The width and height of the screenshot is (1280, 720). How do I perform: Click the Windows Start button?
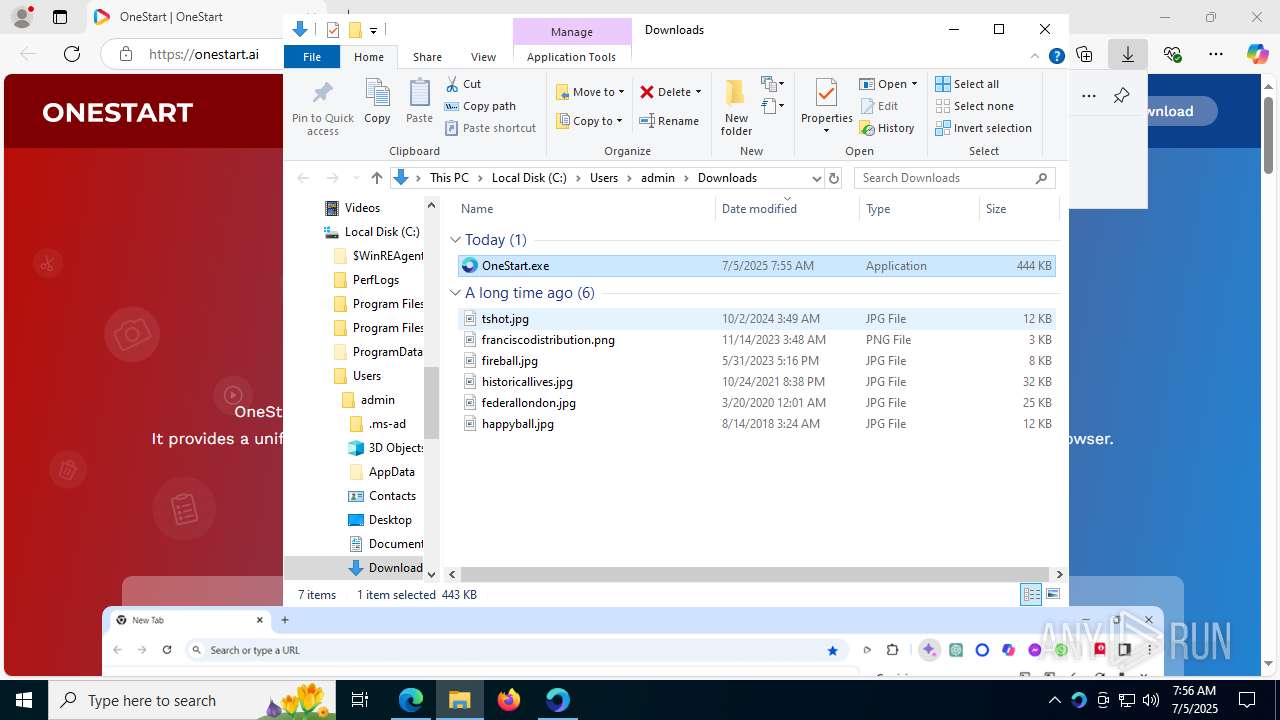coord(24,700)
